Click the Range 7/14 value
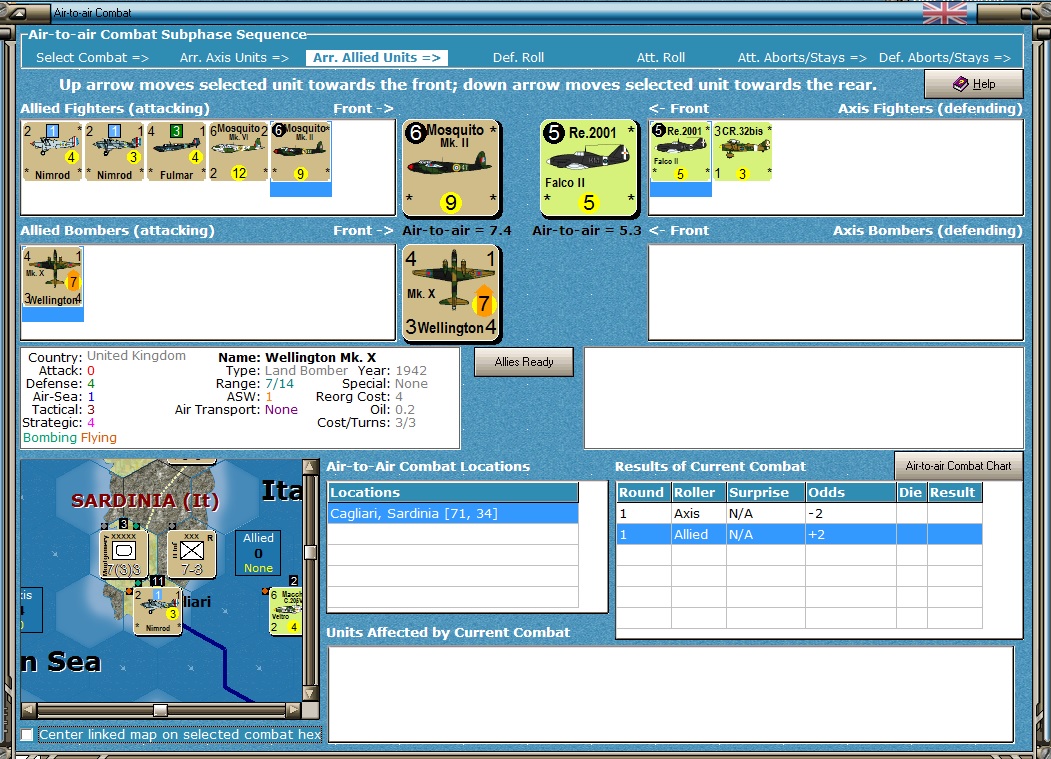 (x=280, y=384)
